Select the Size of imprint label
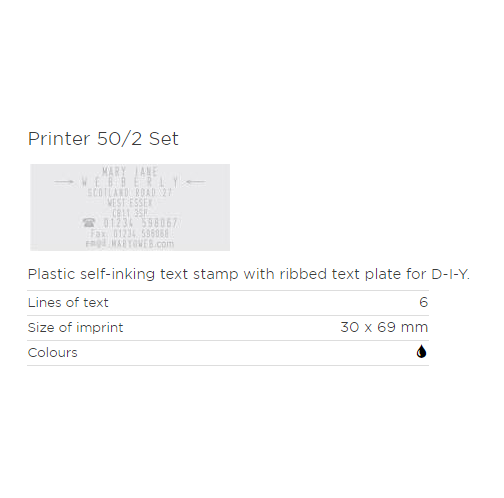Viewport: 504px width, 498px height. [x=75, y=328]
